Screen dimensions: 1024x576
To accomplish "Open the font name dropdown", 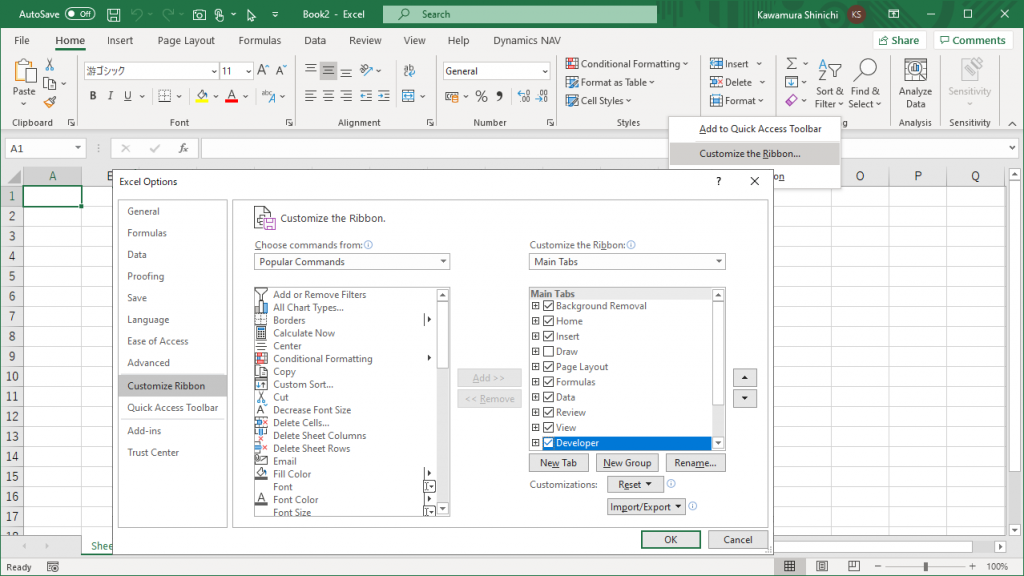I will pos(214,71).
